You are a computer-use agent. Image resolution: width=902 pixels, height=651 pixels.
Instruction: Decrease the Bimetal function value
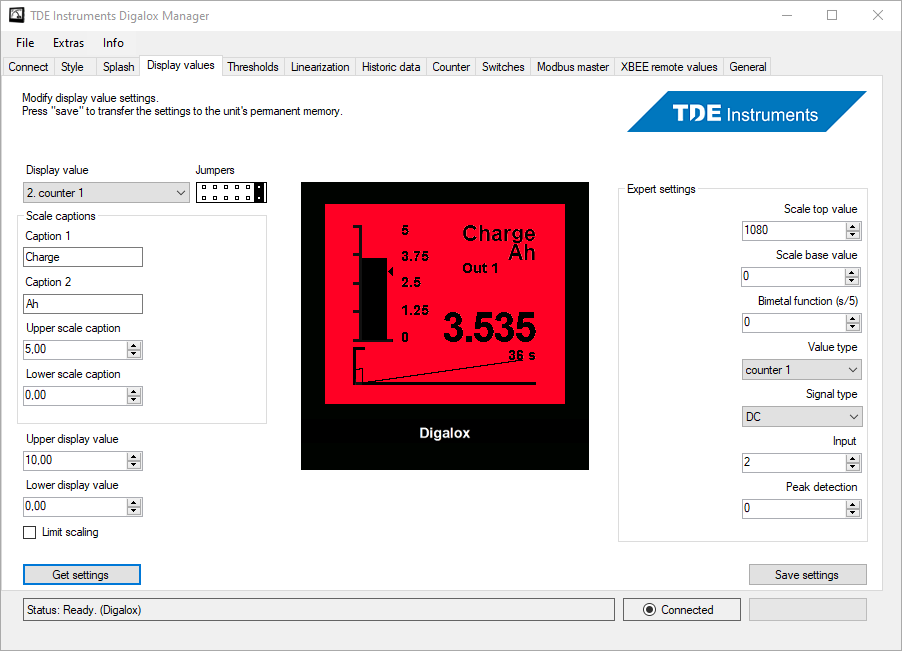[853, 327]
